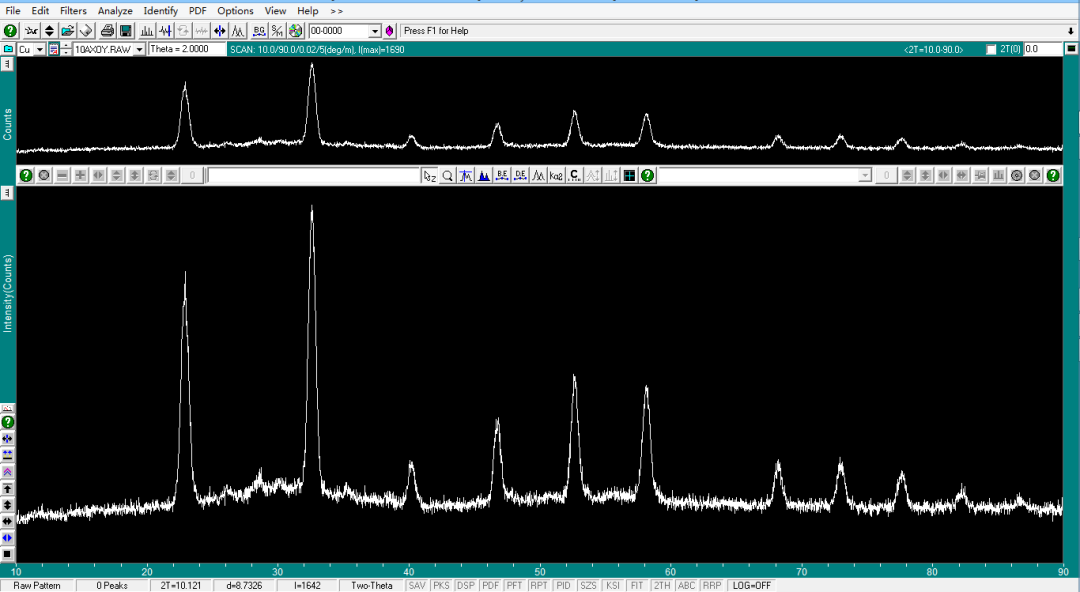Click the open file folder icon
Screen dimensions: 1080x592
67,31
